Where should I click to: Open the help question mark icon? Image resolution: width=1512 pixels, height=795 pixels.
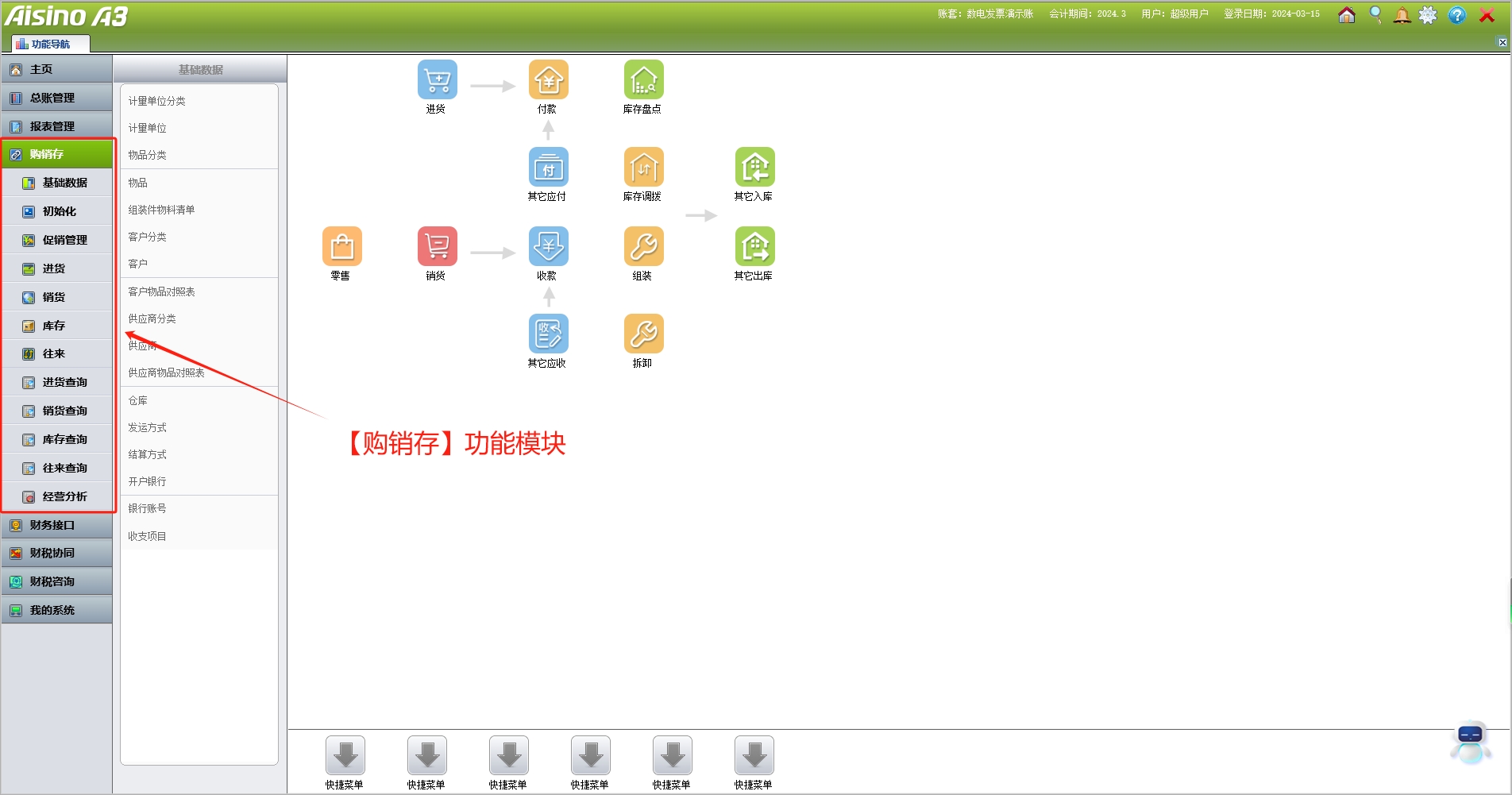[x=1456, y=15]
